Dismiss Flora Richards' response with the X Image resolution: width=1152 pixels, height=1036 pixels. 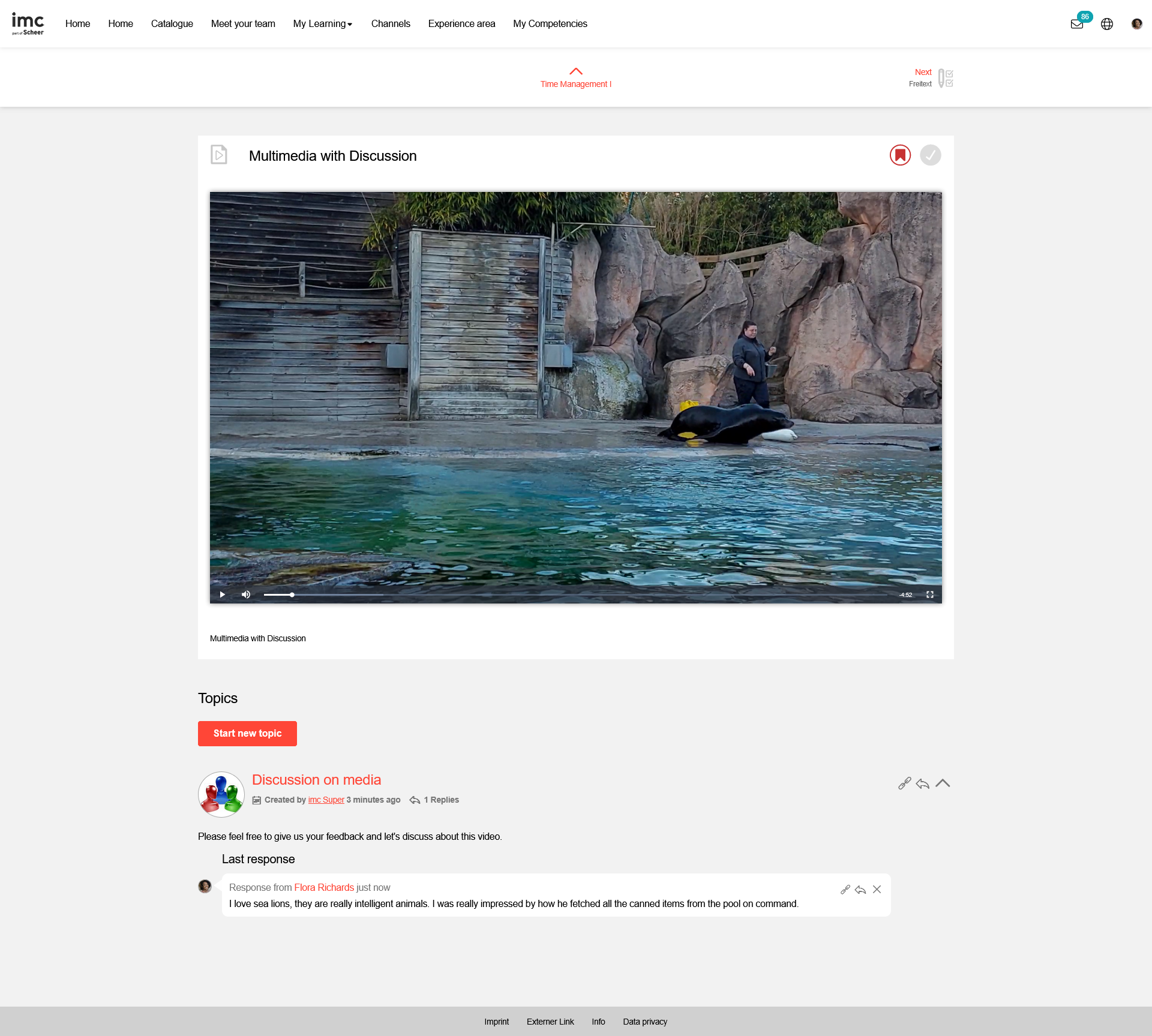coord(877,890)
